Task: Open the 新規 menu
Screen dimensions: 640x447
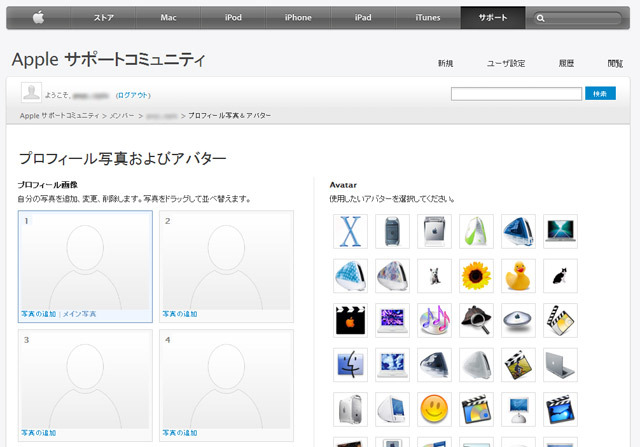Action: (445, 63)
